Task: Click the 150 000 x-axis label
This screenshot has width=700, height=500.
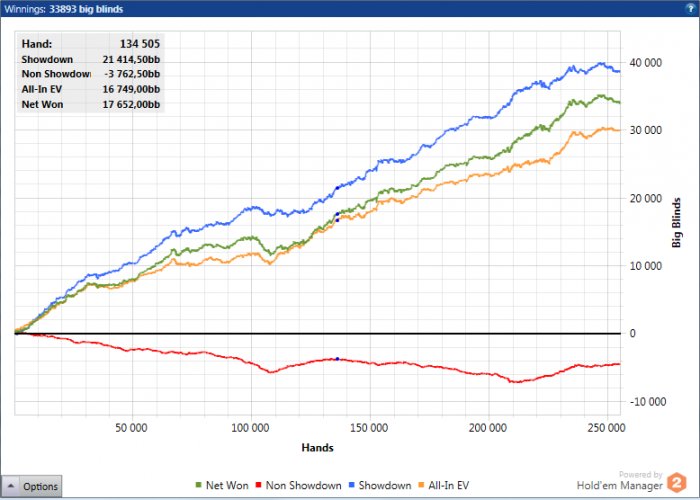Action: 369,428
